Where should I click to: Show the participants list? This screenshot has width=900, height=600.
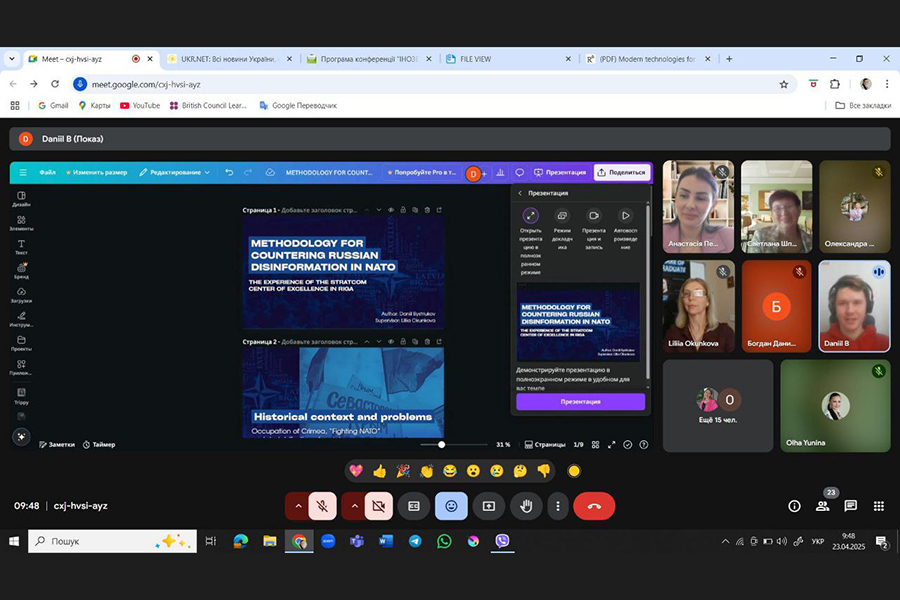coord(822,506)
